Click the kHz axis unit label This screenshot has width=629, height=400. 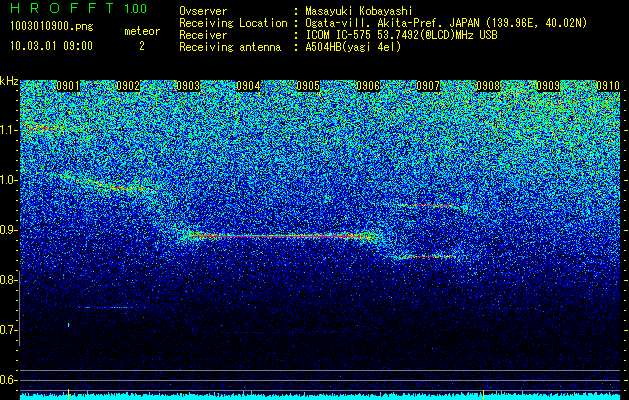[9, 81]
